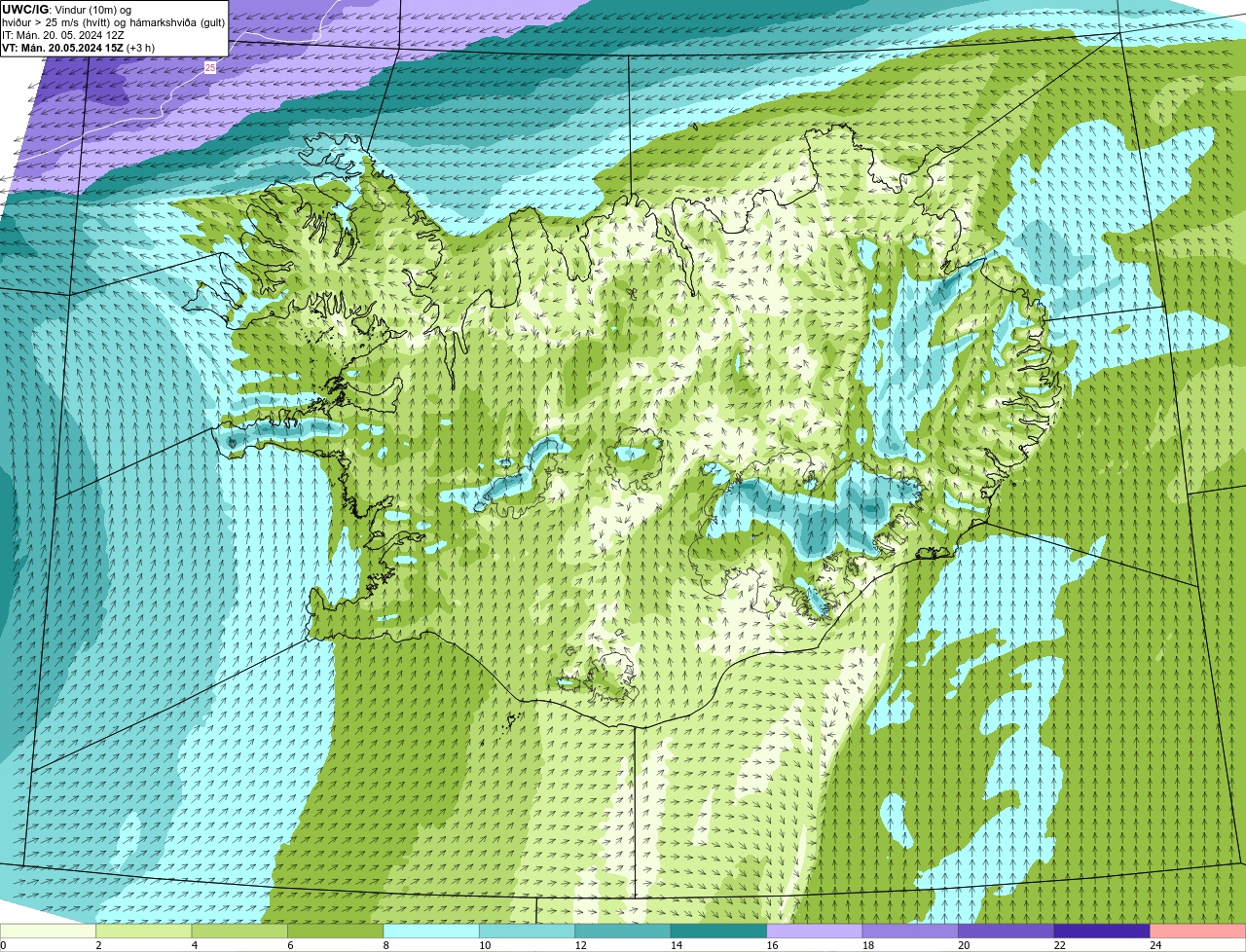
Task: Click the "16" legend scale label
Action: point(772,945)
